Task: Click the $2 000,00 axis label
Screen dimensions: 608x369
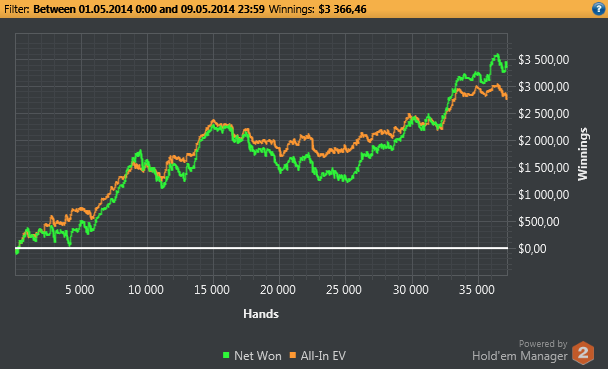Action: click(544, 141)
